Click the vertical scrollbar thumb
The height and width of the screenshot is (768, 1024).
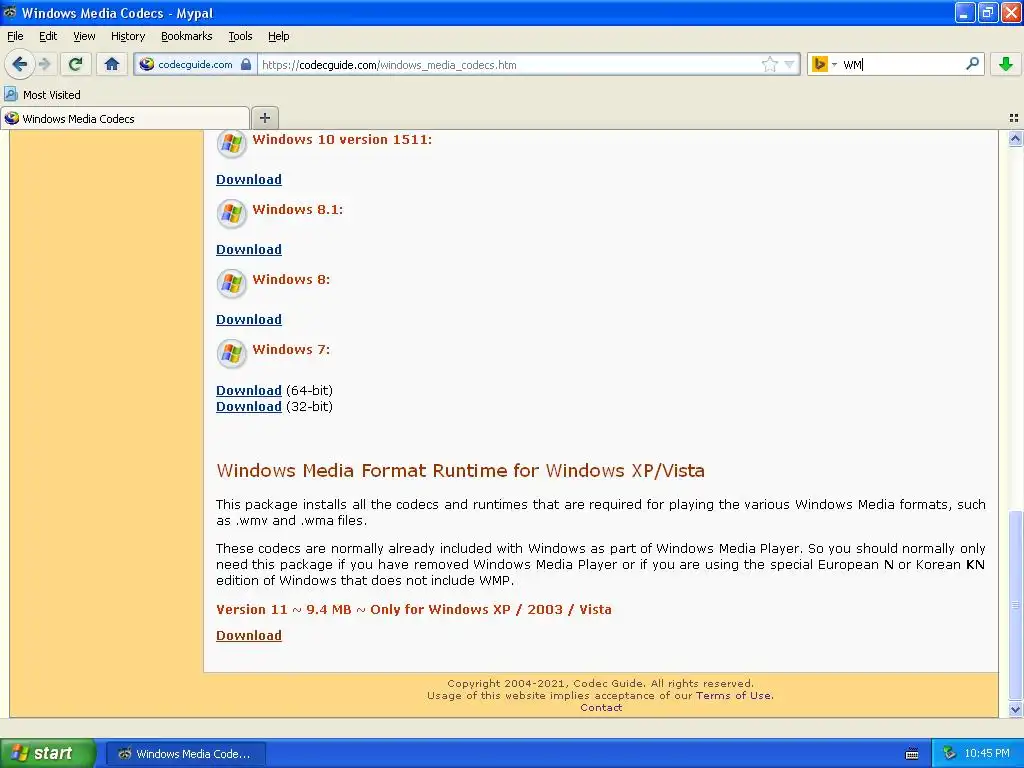point(1015,605)
